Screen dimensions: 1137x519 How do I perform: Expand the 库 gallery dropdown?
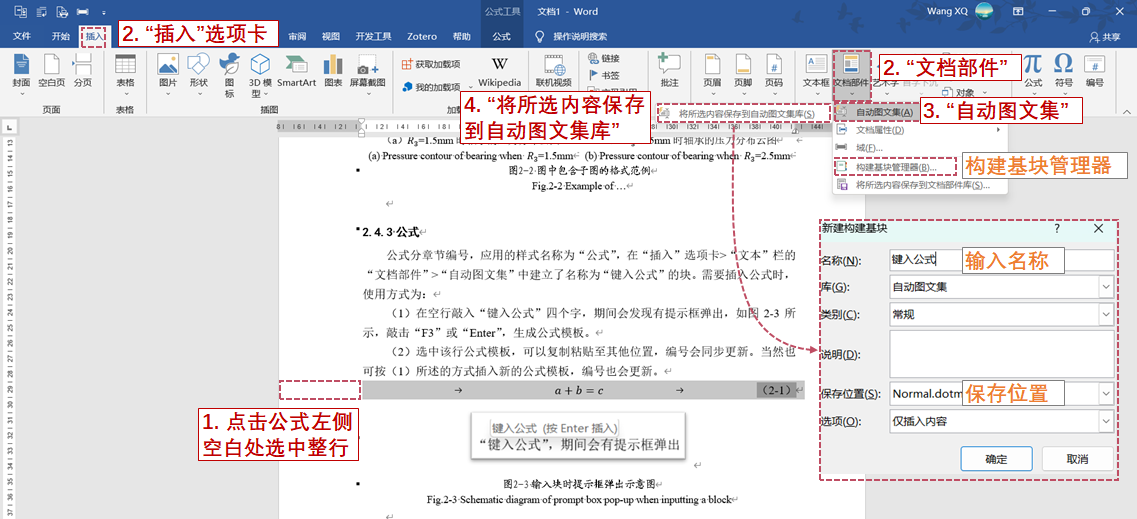[1105, 288]
